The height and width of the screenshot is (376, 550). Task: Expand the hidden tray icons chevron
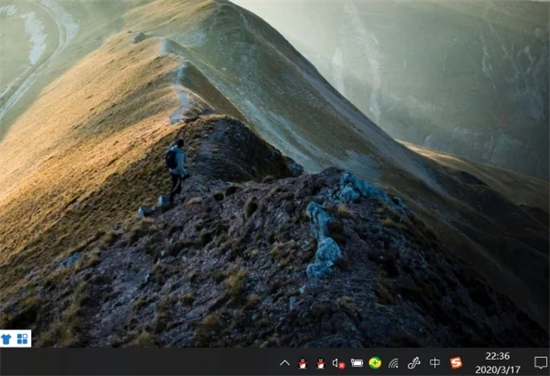point(284,363)
